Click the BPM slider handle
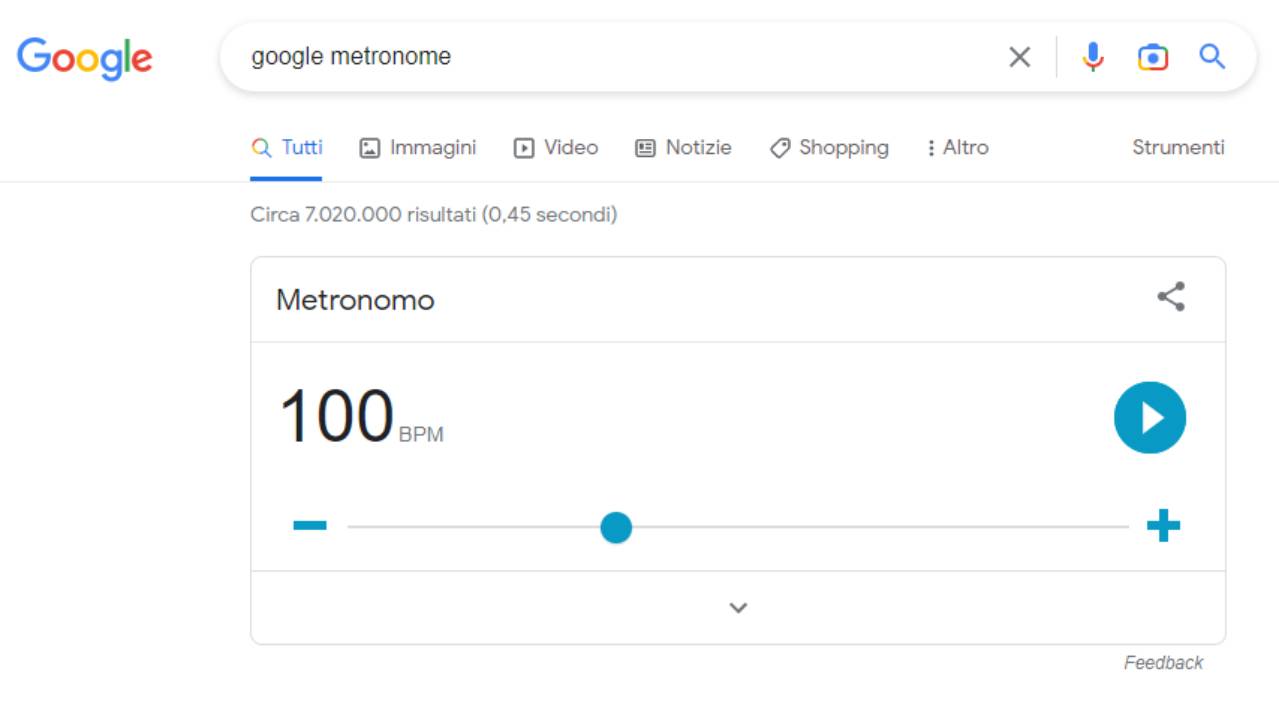This screenshot has height=720, width=1279. point(616,527)
